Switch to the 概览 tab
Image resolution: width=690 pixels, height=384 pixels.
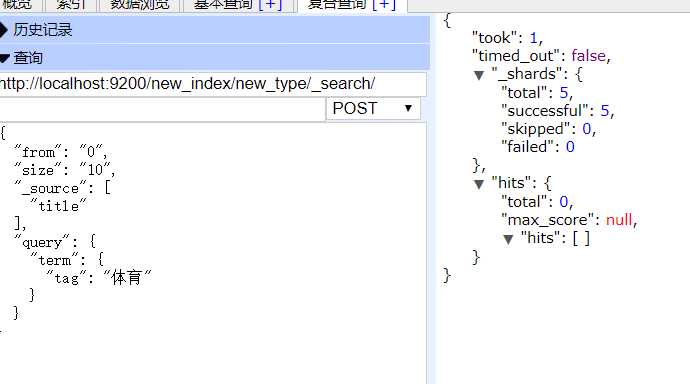click(x=18, y=4)
